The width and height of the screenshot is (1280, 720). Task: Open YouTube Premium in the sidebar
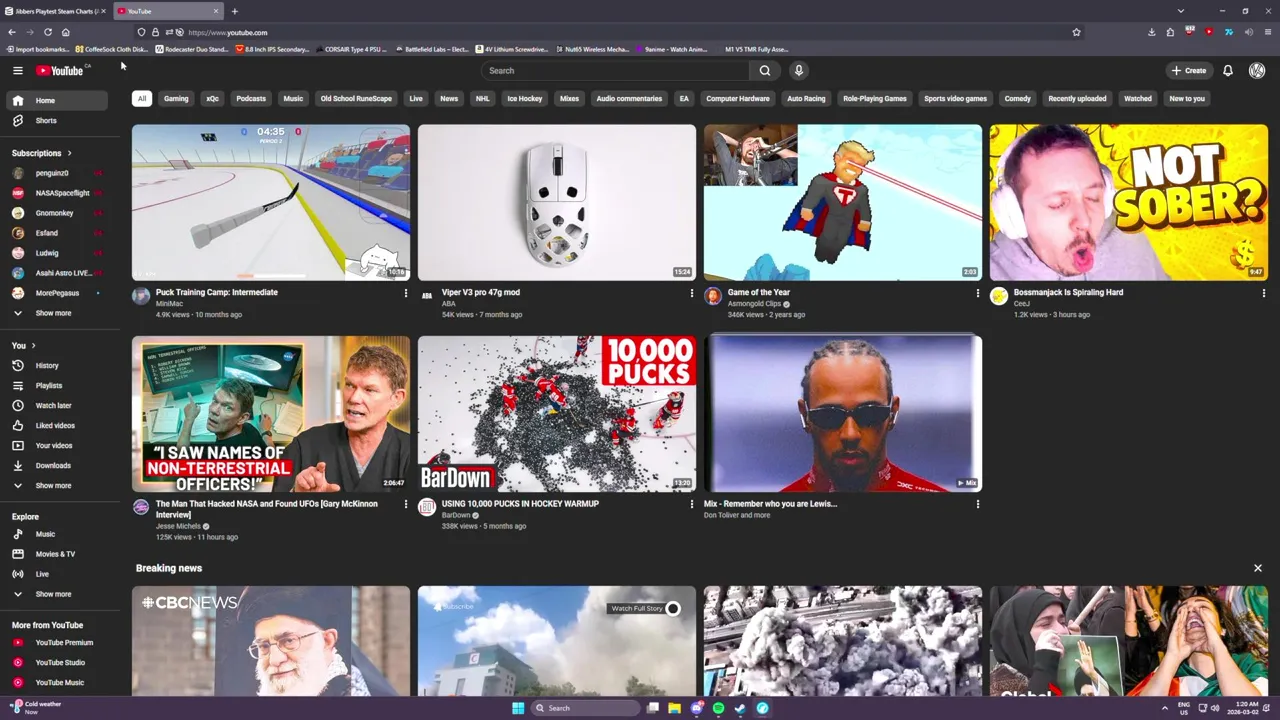(x=56, y=642)
